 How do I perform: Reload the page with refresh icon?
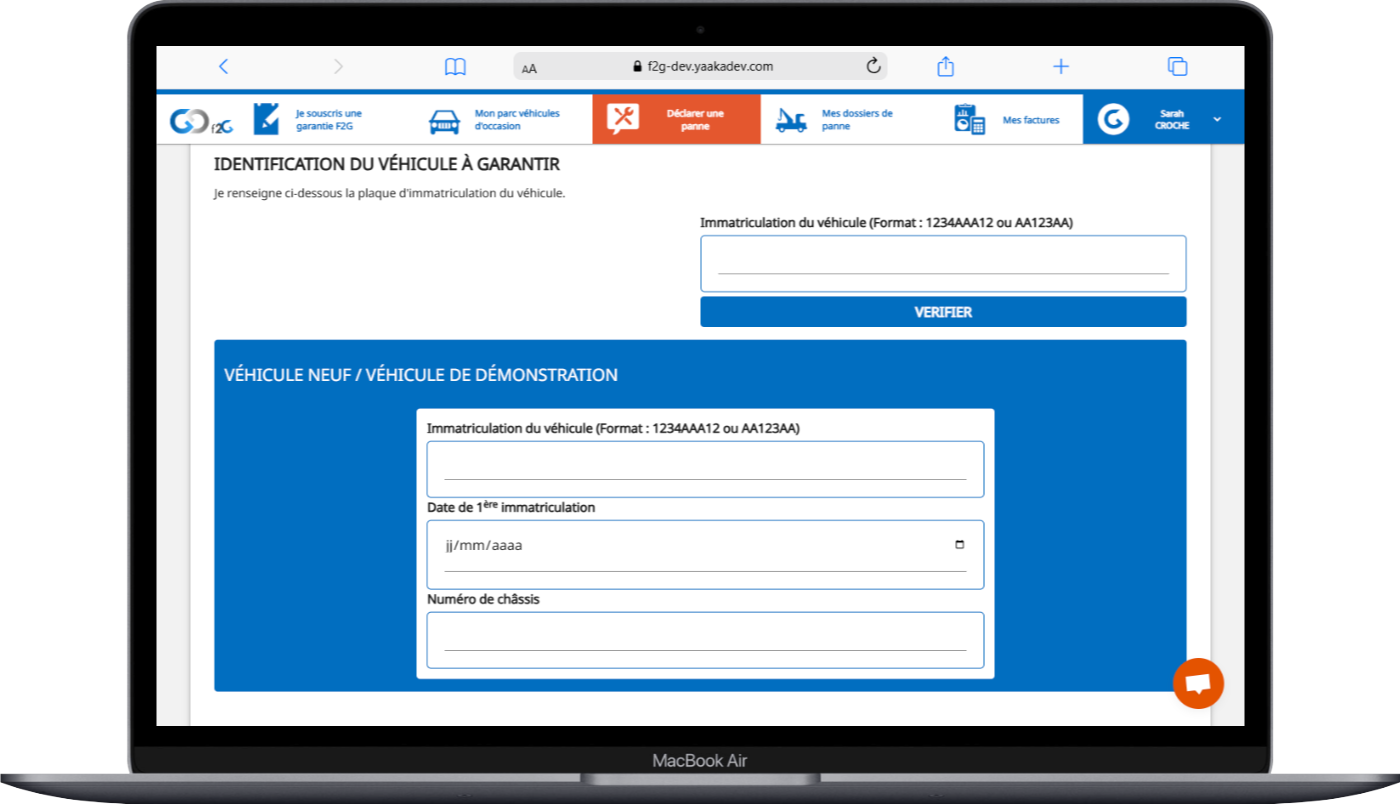873,67
